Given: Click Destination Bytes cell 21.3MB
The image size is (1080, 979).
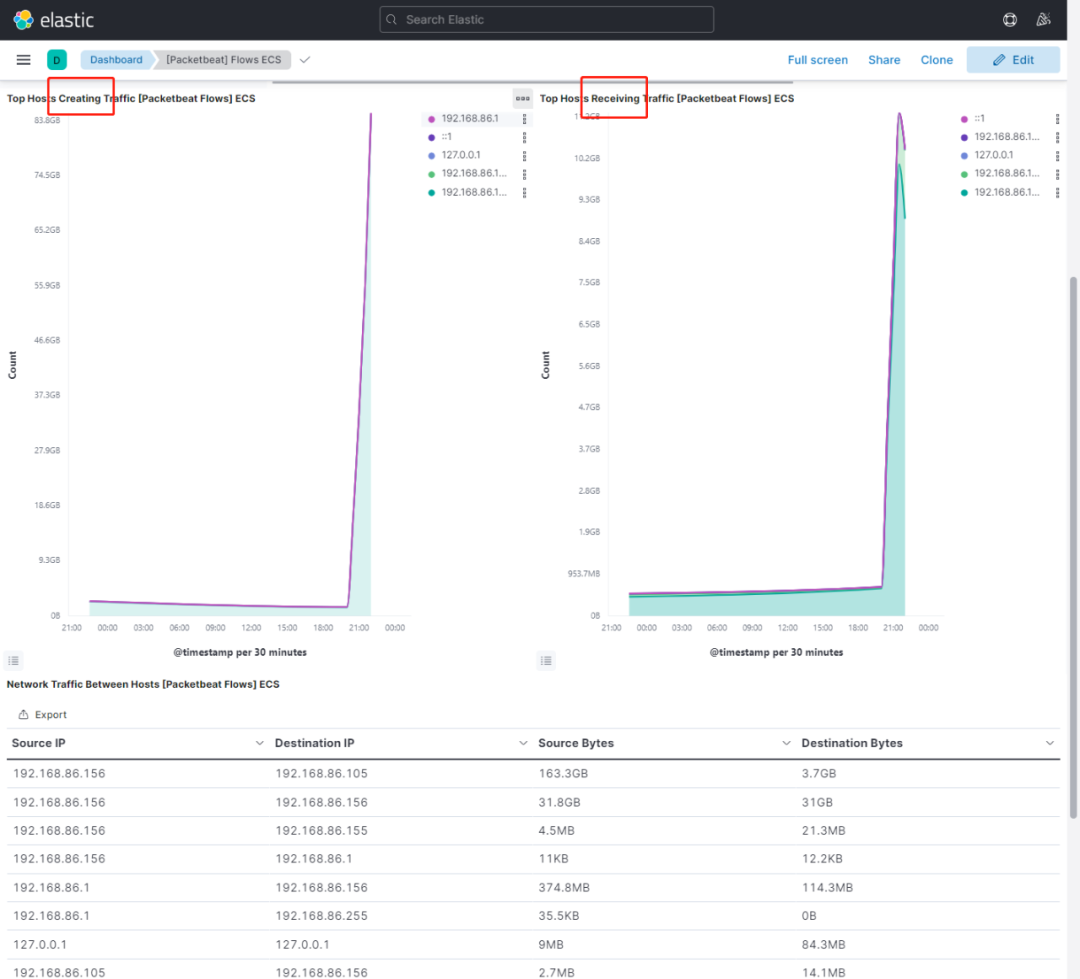Looking at the screenshot, I should (824, 831).
